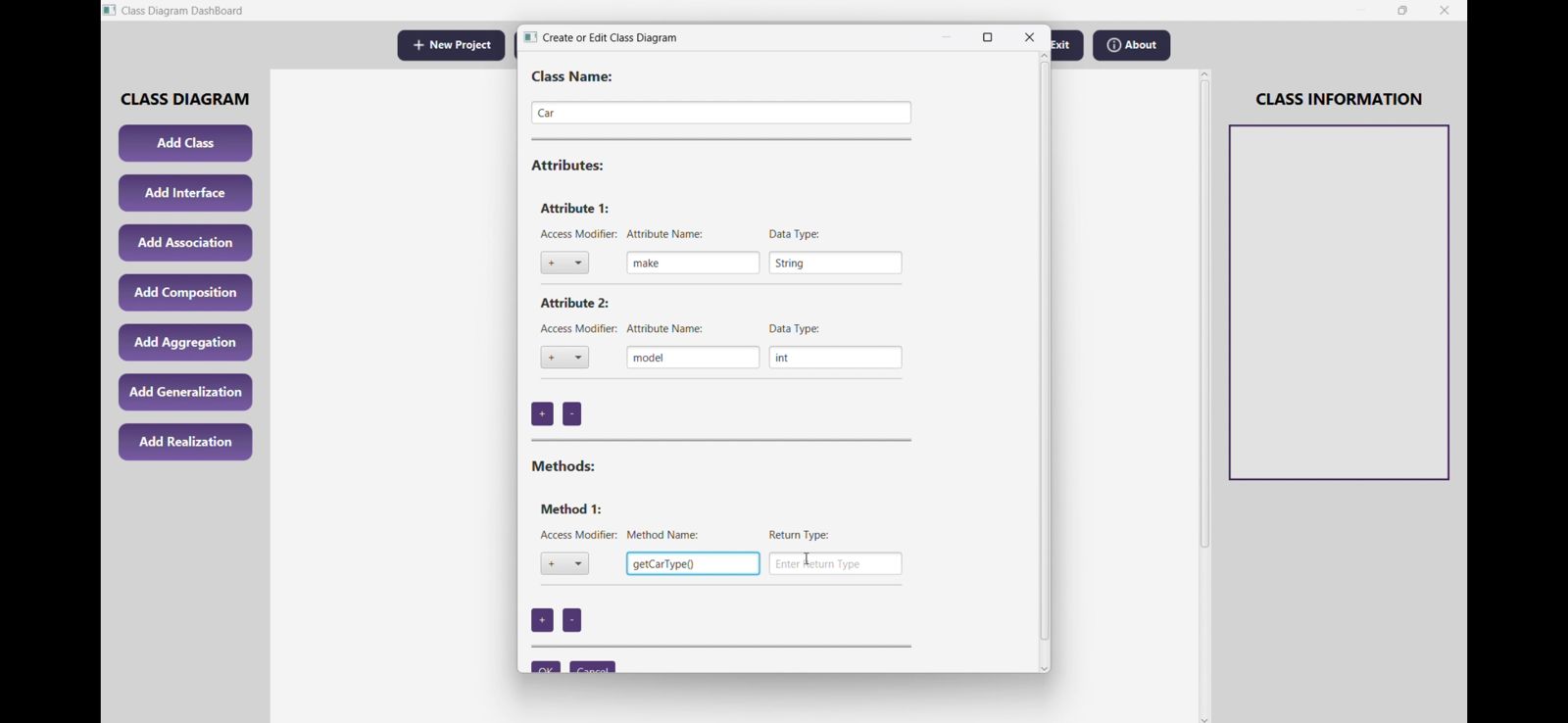Click the Add Class button

pos(185,144)
